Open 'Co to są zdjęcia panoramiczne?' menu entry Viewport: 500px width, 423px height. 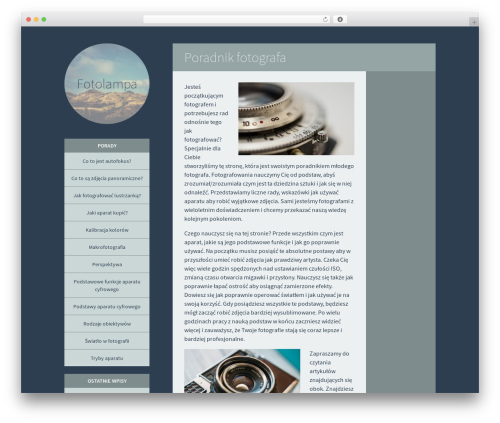[107, 178]
